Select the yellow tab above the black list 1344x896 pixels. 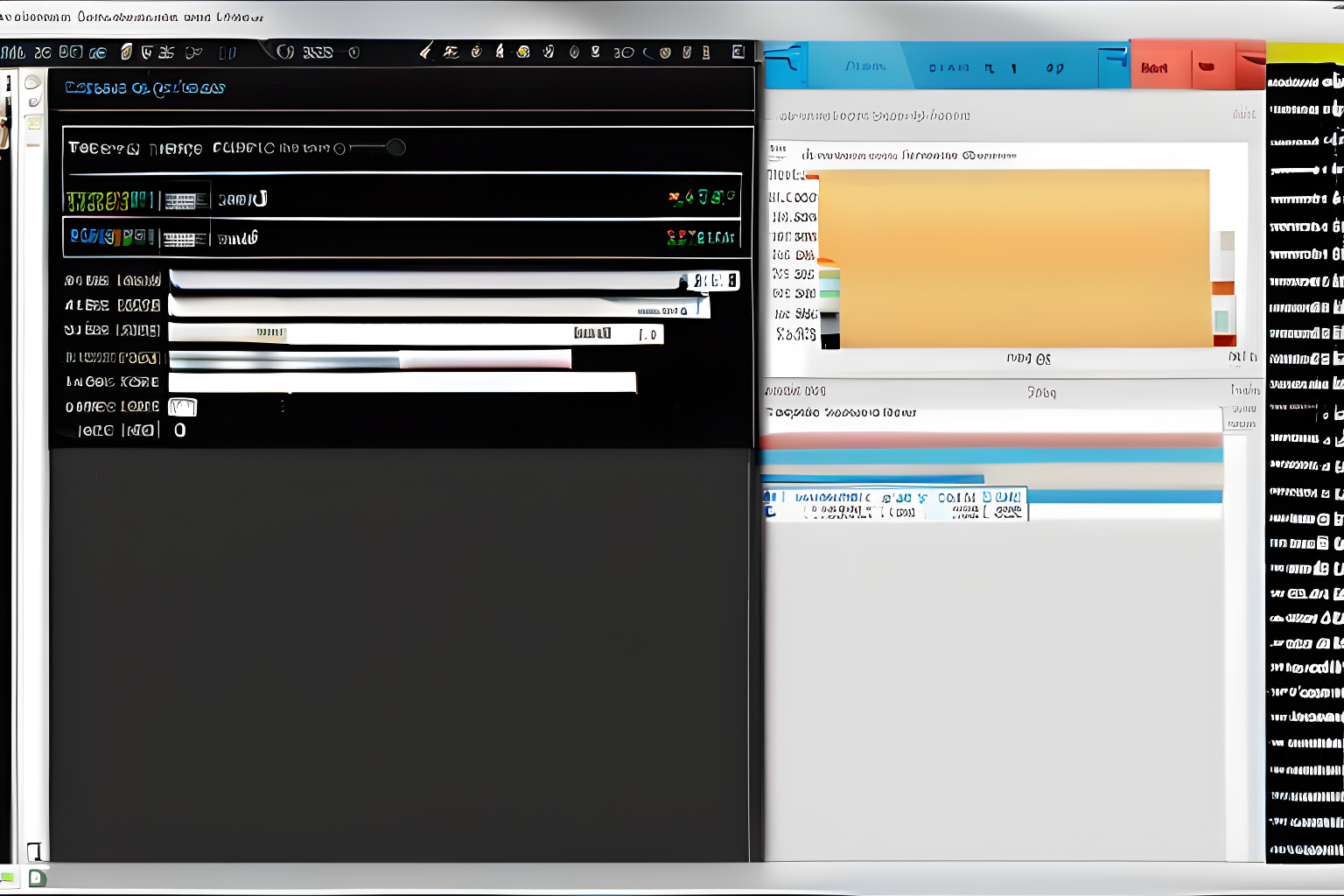(x=1305, y=52)
